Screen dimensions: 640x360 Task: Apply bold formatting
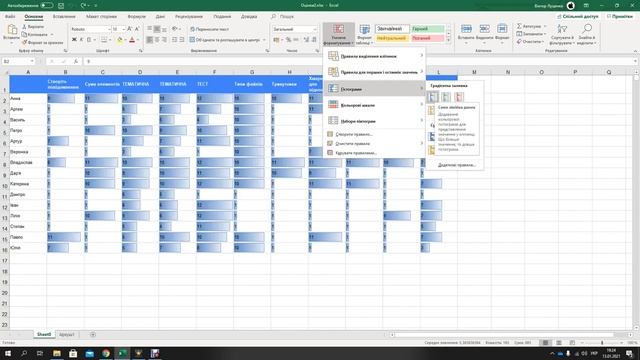[74, 40]
